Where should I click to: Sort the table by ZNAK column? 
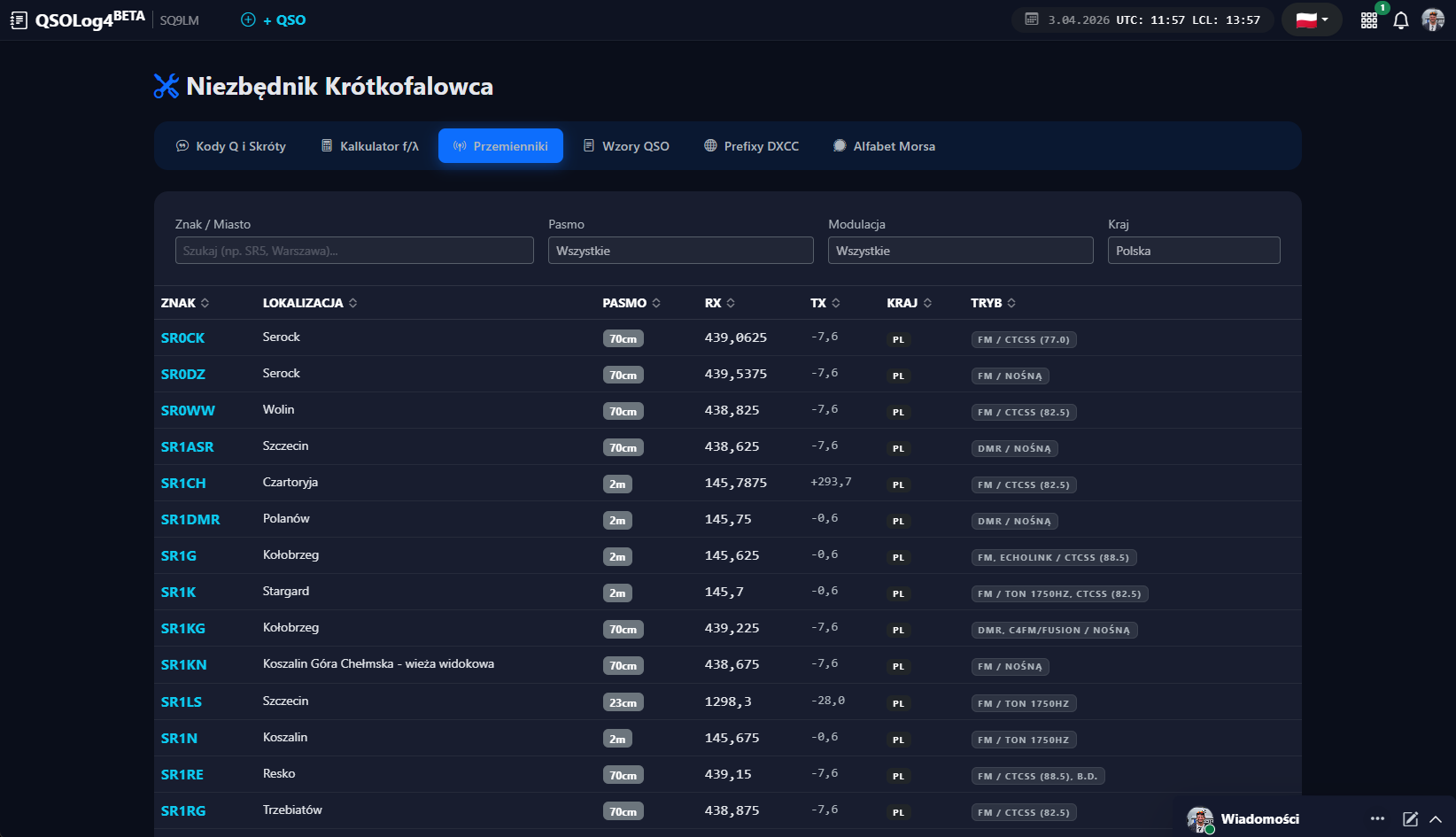pos(185,303)
